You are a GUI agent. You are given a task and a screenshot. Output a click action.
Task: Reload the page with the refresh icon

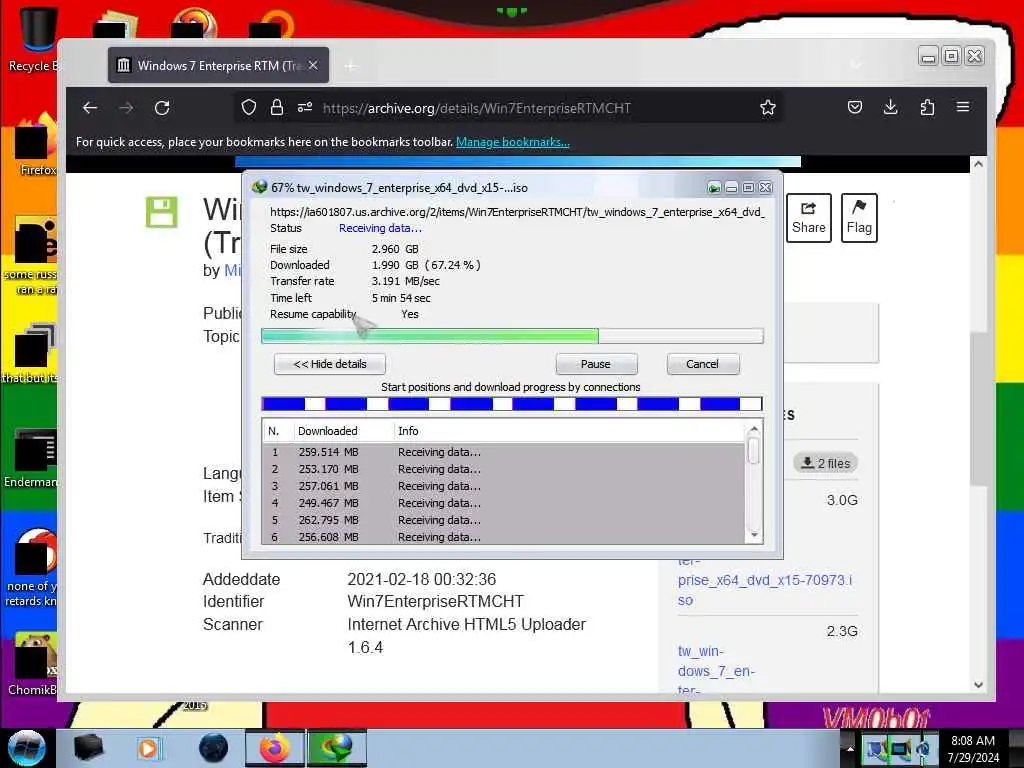[162, 108]
